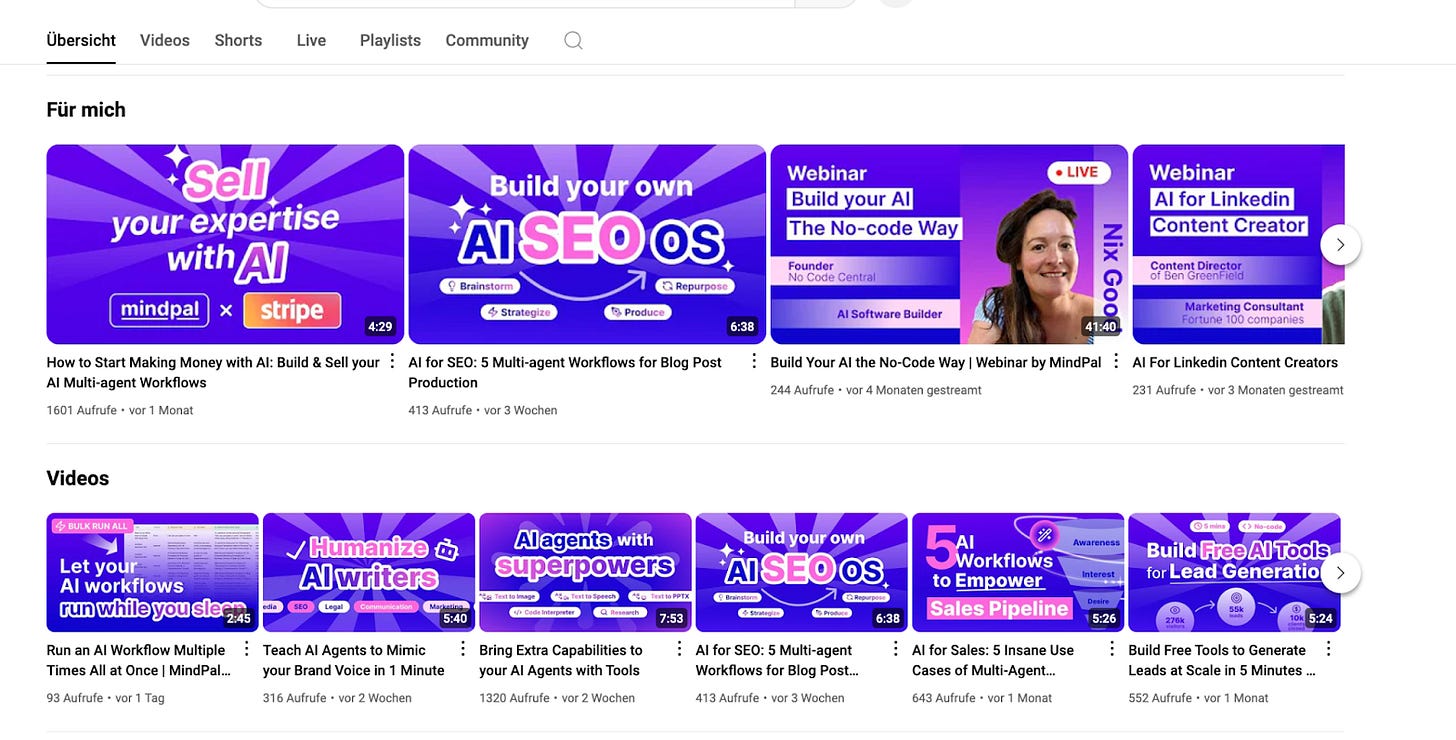Click '231 Aufrufe • vor 3 Monaten gestreamt' text
The height and width of the screenshot is (740, 1456).
[x=1238, y=390]
